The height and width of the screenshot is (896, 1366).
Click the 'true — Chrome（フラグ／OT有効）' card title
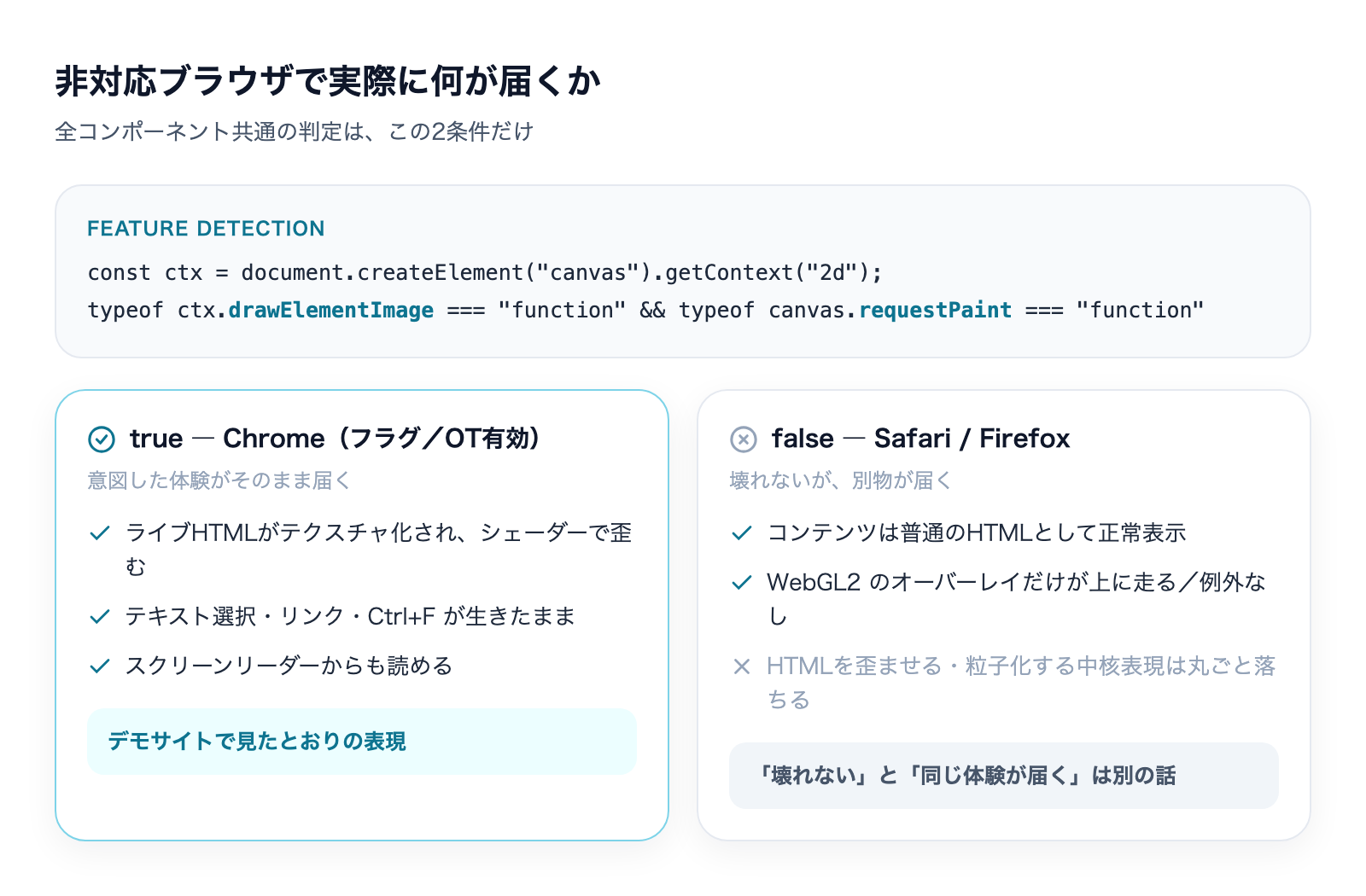(336, 439)
